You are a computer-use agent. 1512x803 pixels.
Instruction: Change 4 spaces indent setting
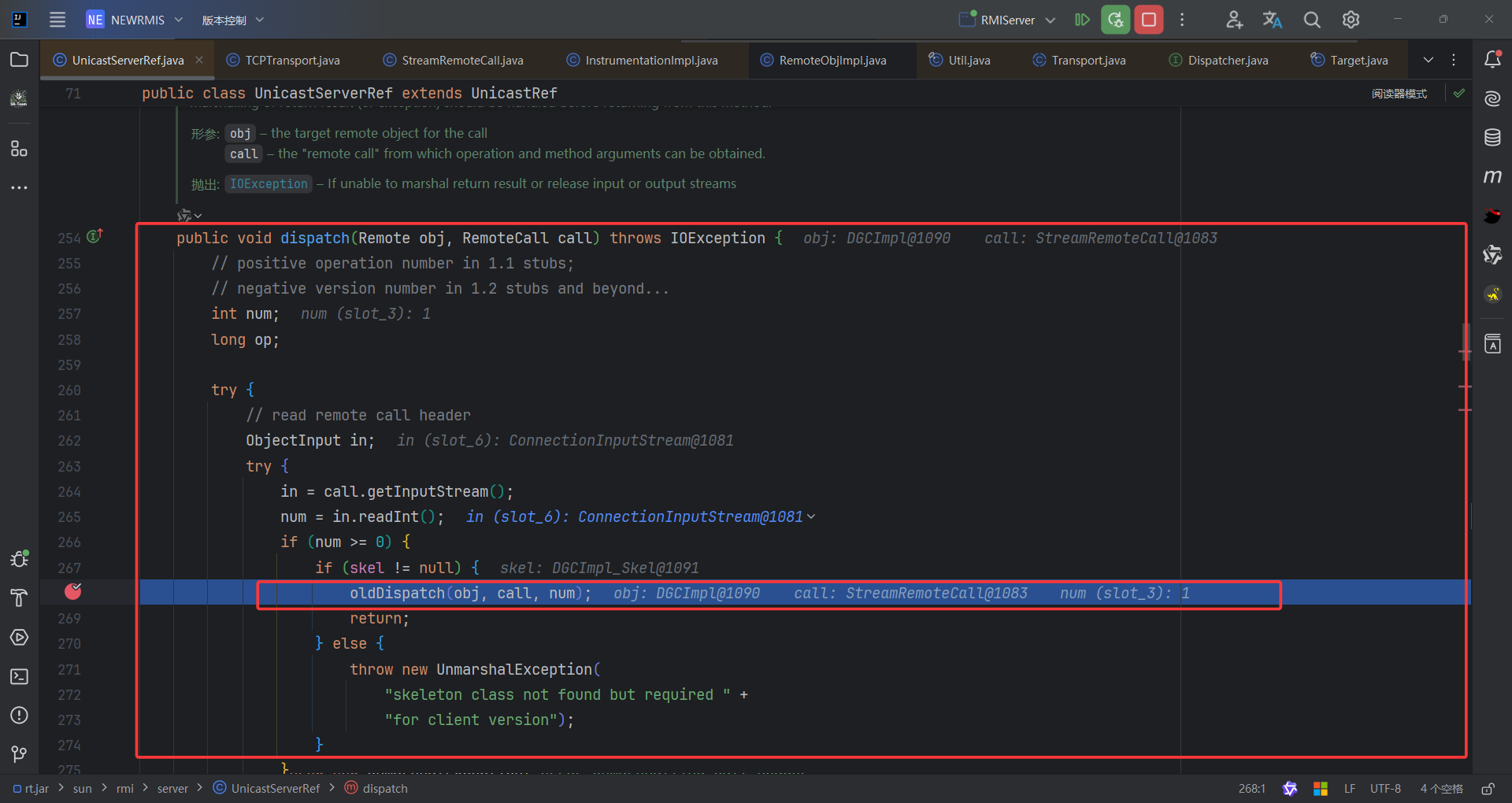tap(1441, 788)
